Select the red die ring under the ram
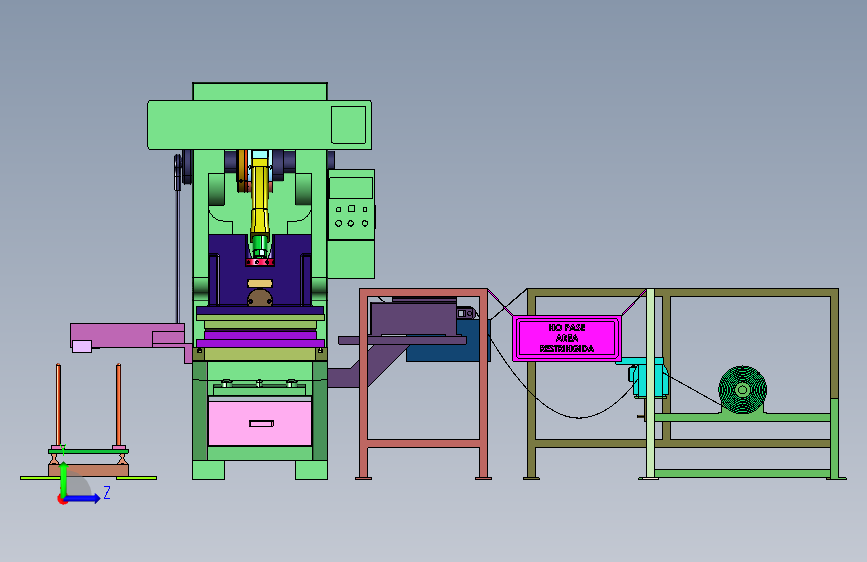The image size is (867, 562). pyautogui.click(x=260, y=262)
